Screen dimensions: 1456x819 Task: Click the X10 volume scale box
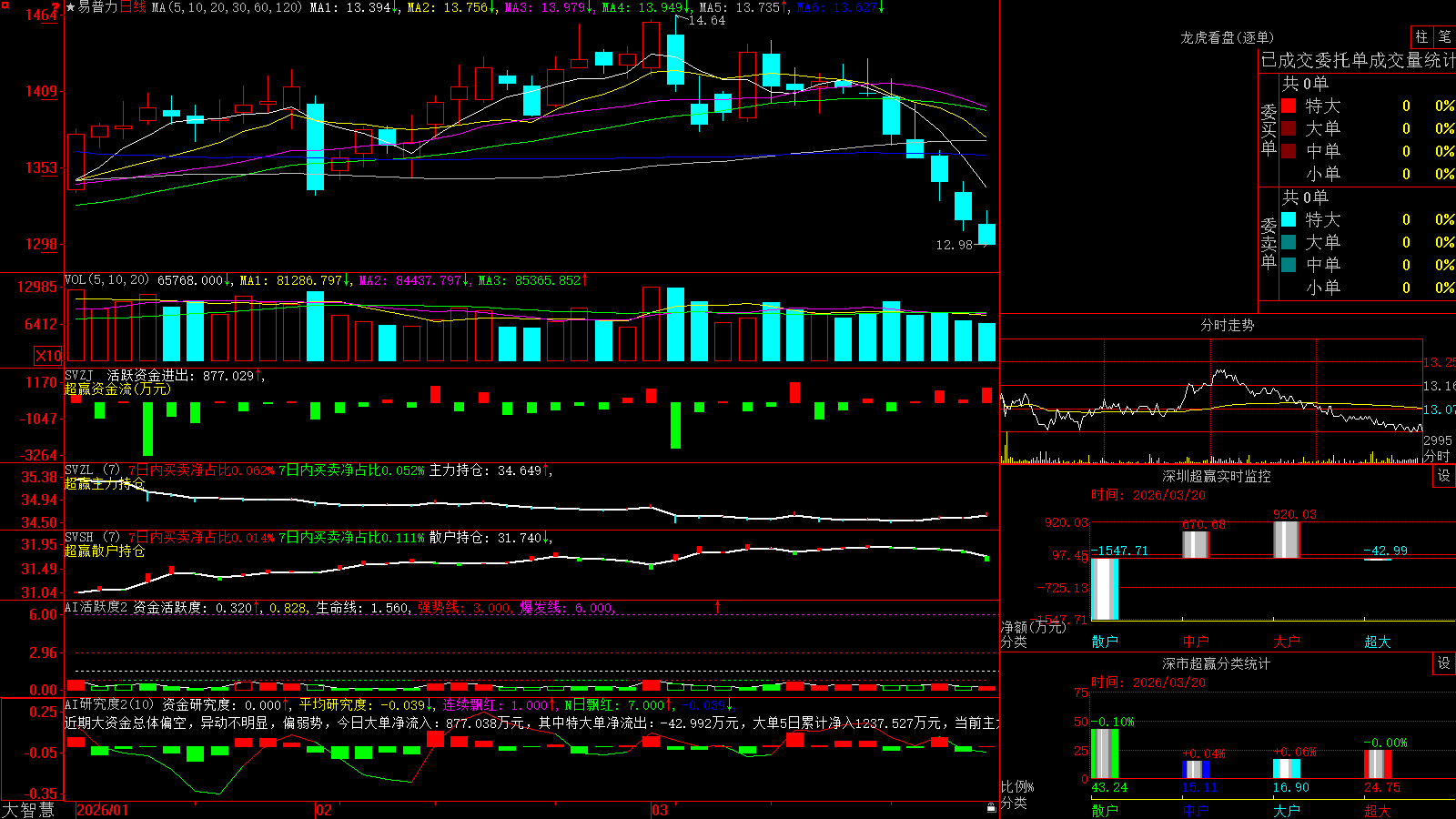[48, 356]
